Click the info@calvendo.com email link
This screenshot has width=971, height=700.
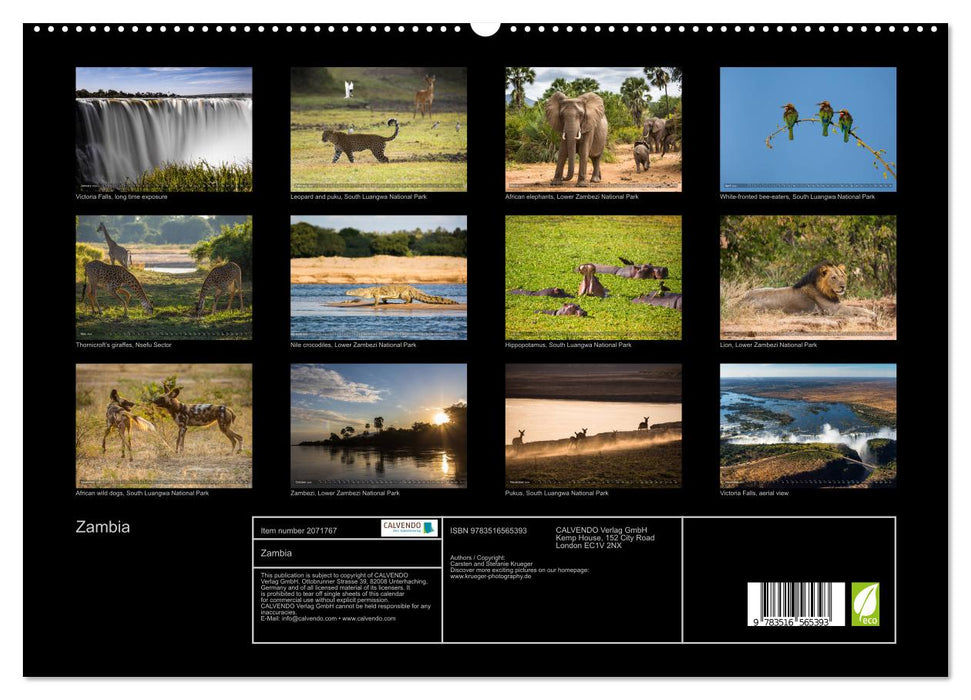click(302, 619)
